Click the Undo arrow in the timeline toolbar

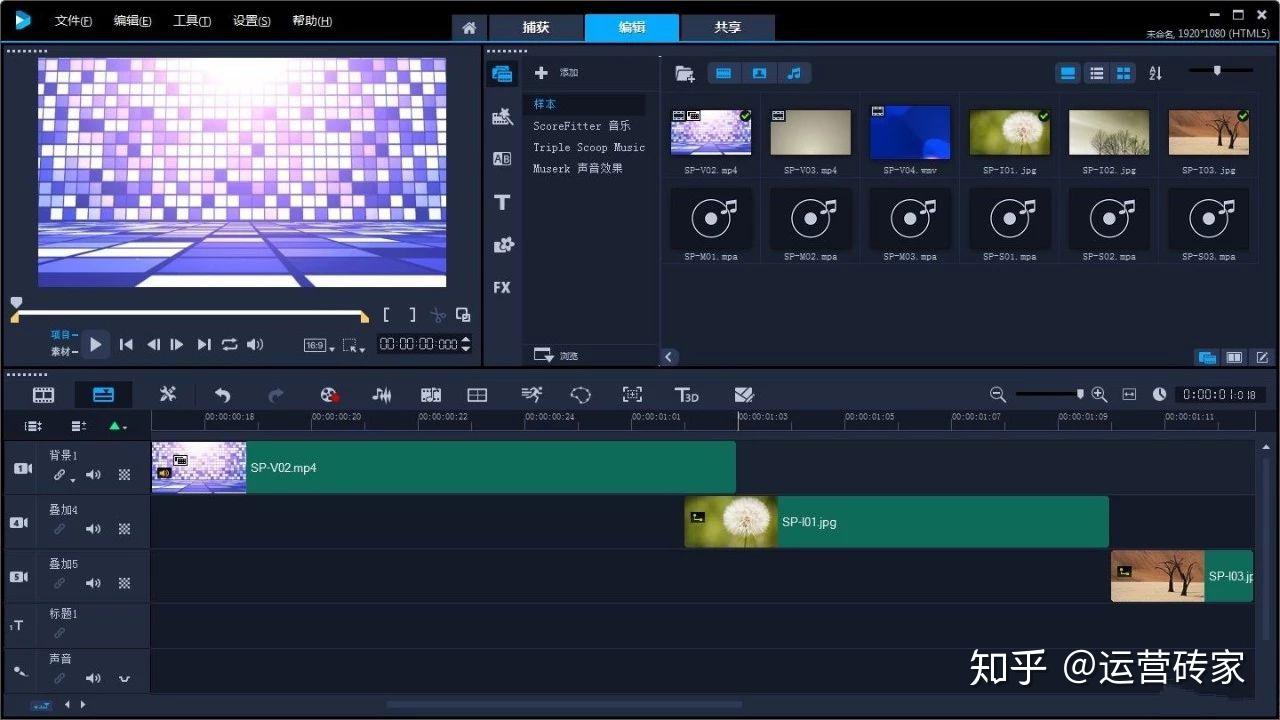point(221,394)
